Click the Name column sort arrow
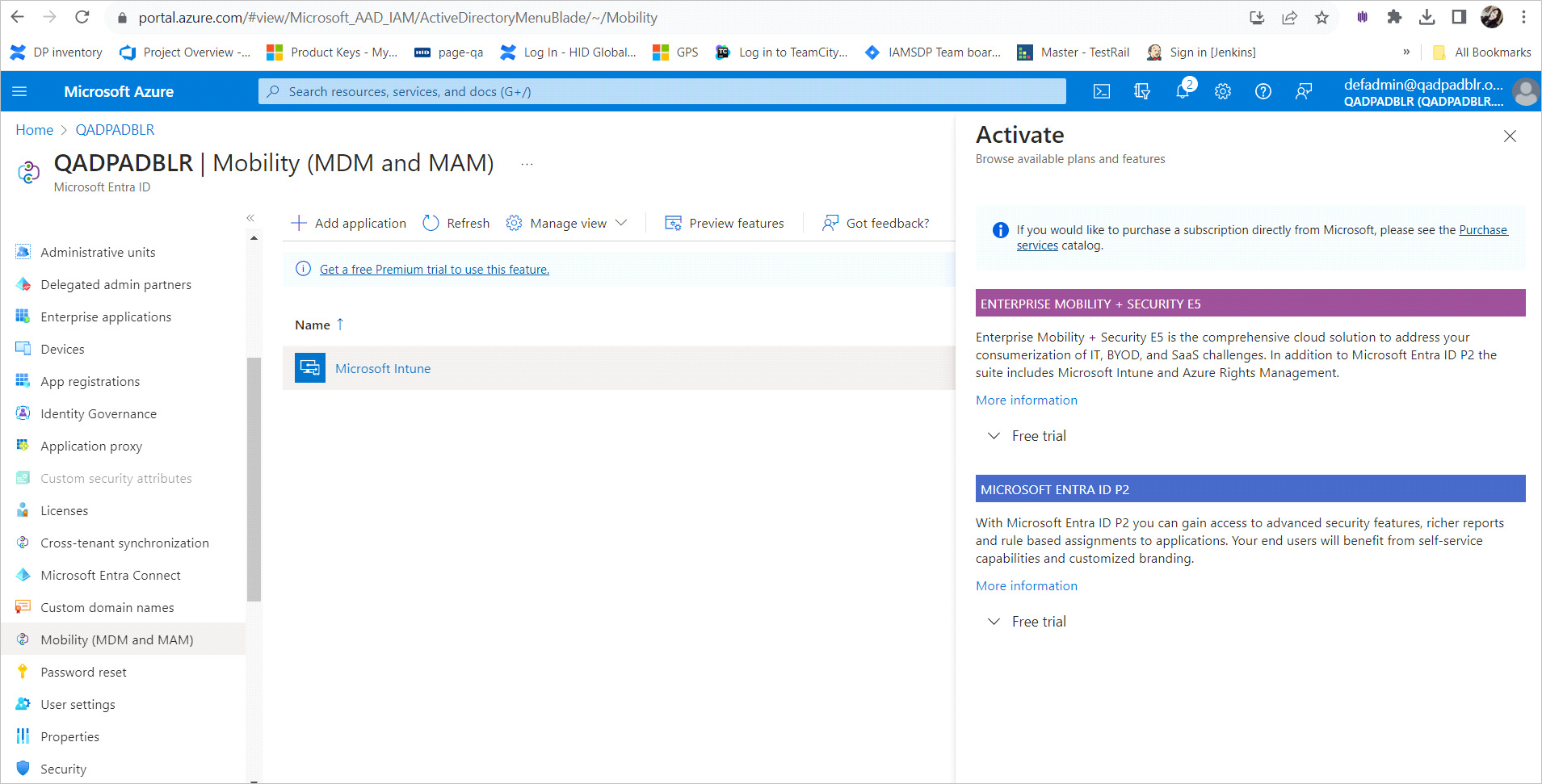 [x=340, y=324]
